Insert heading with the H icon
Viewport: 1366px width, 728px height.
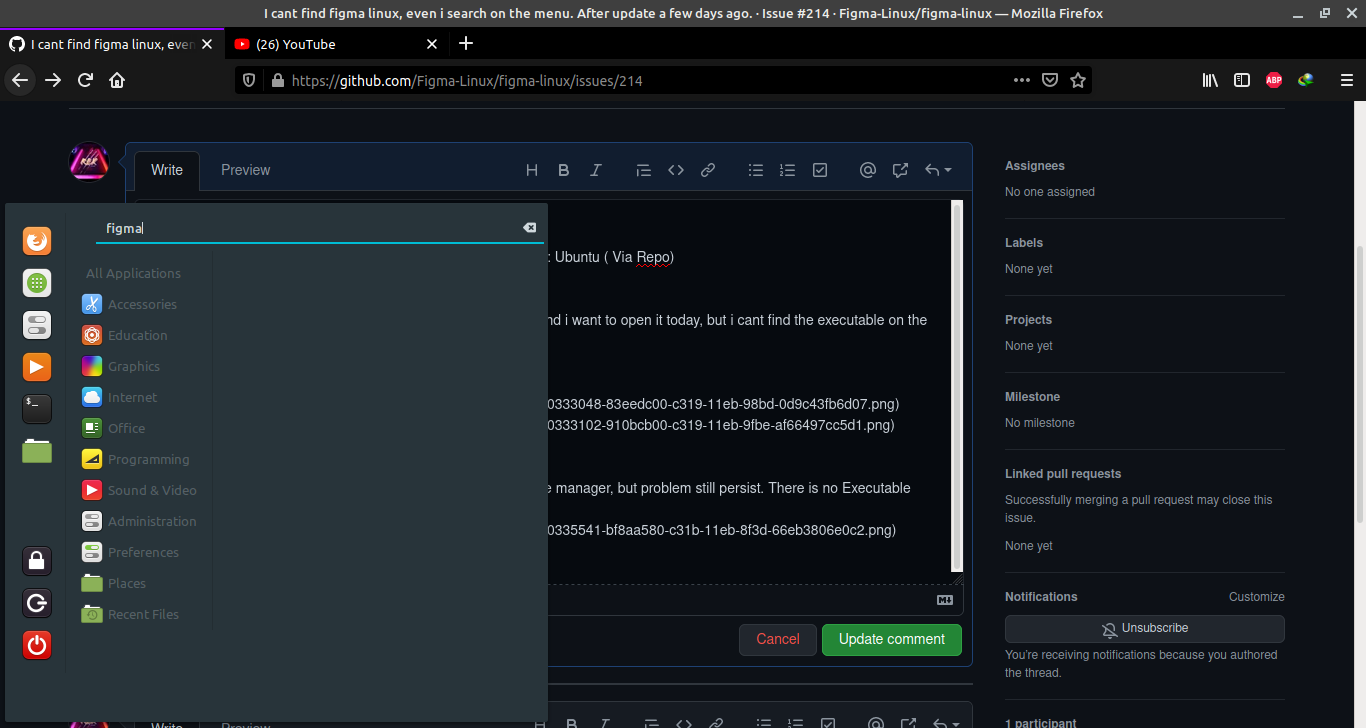[x=532, y=170]
